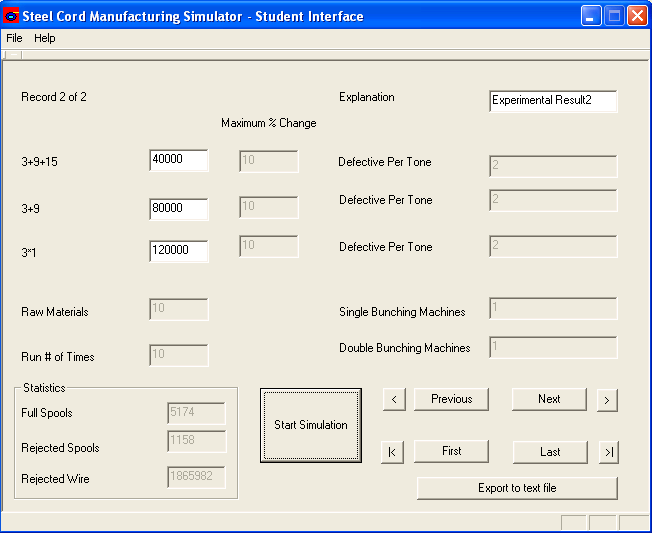Image resolution: width=652 pixels, height=533 pixels.
Task: Click the 'Full Spools' label
Action: point(47,413)
